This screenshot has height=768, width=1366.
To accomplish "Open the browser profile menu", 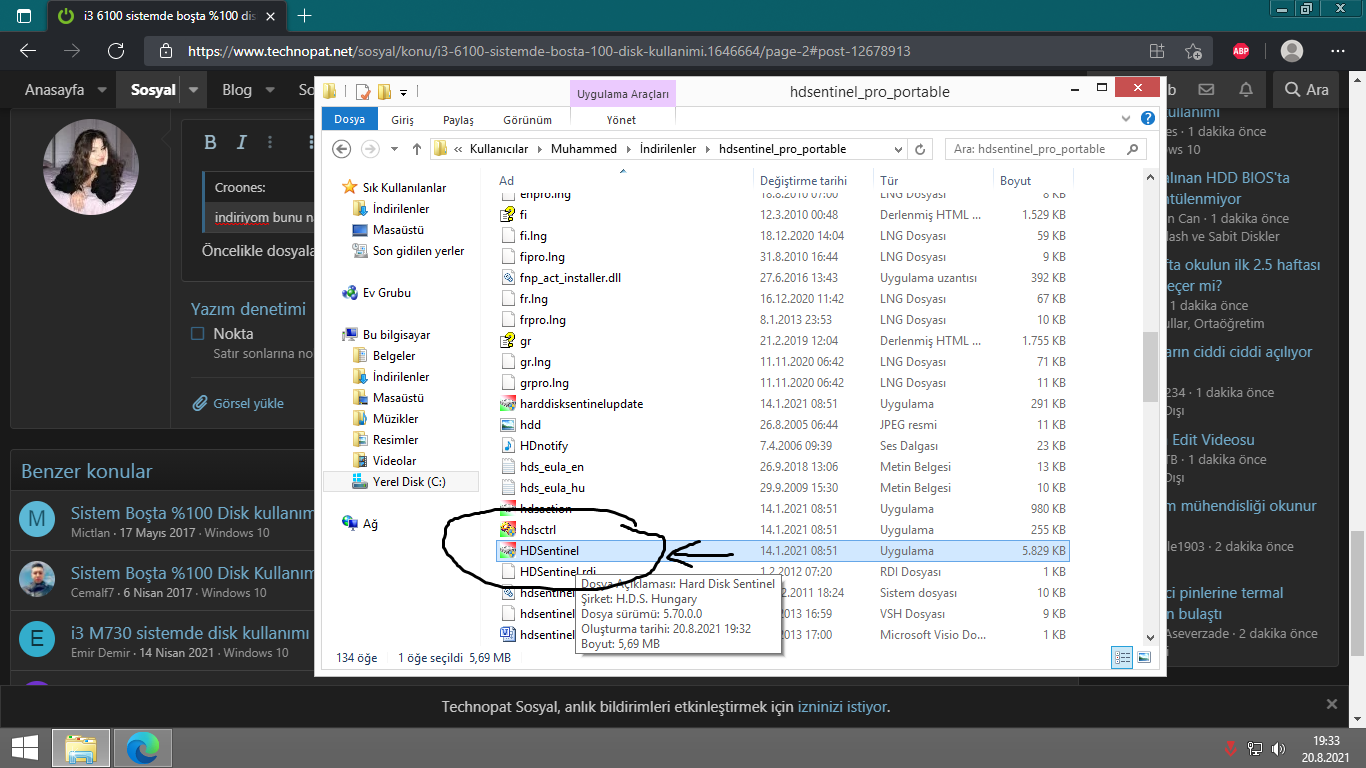I will [1292, 51].
